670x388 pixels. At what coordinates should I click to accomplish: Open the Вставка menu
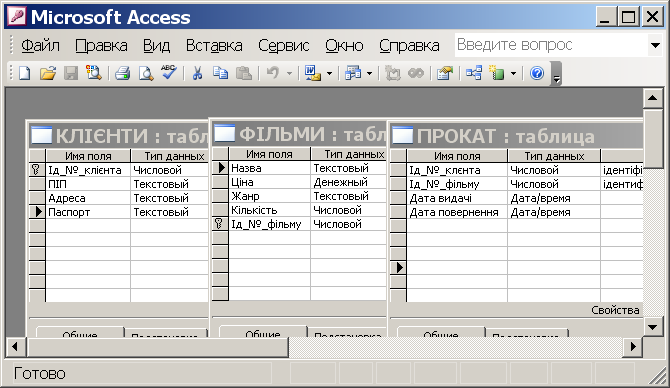[x=214, y=45]
